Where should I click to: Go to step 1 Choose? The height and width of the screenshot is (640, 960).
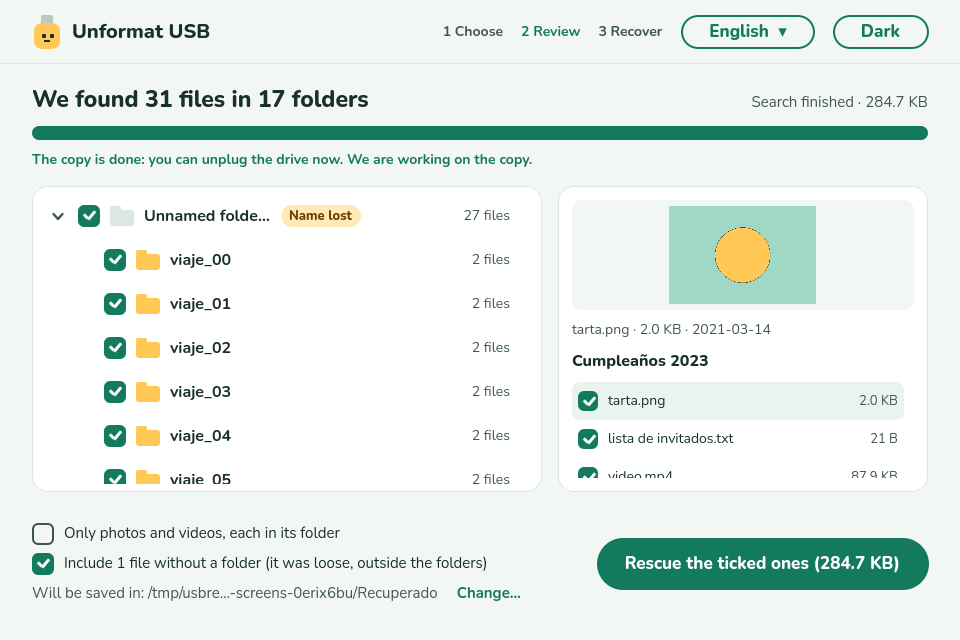473,32
